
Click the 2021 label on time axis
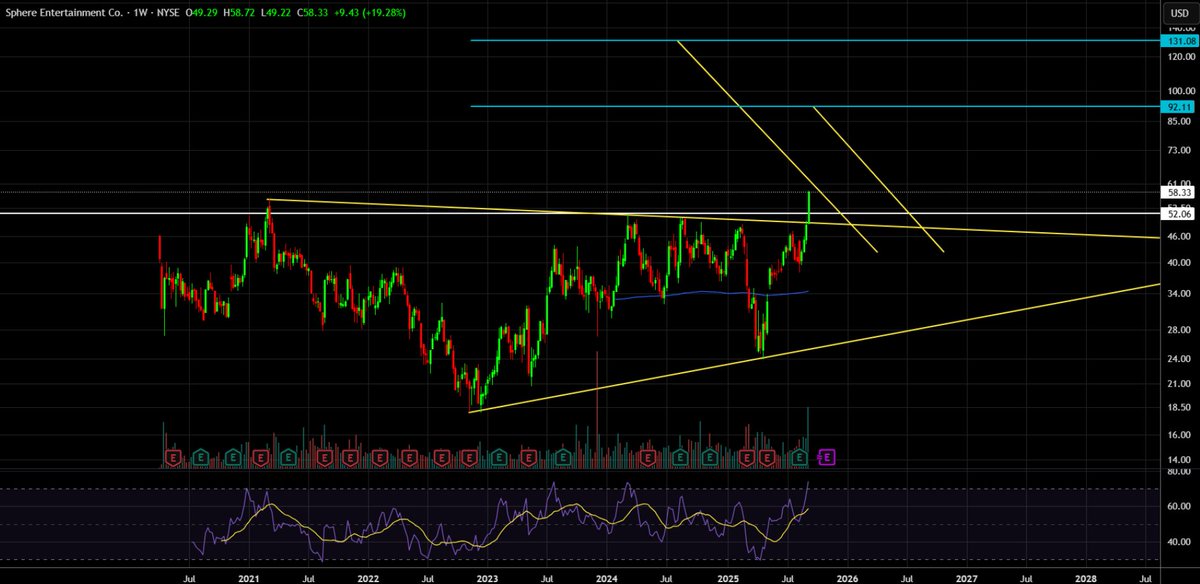click(x=248, y=577)
